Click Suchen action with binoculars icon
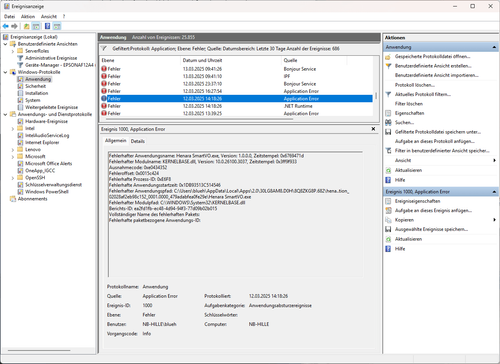This screenshot has width=500, height=364. coord(404,123)
